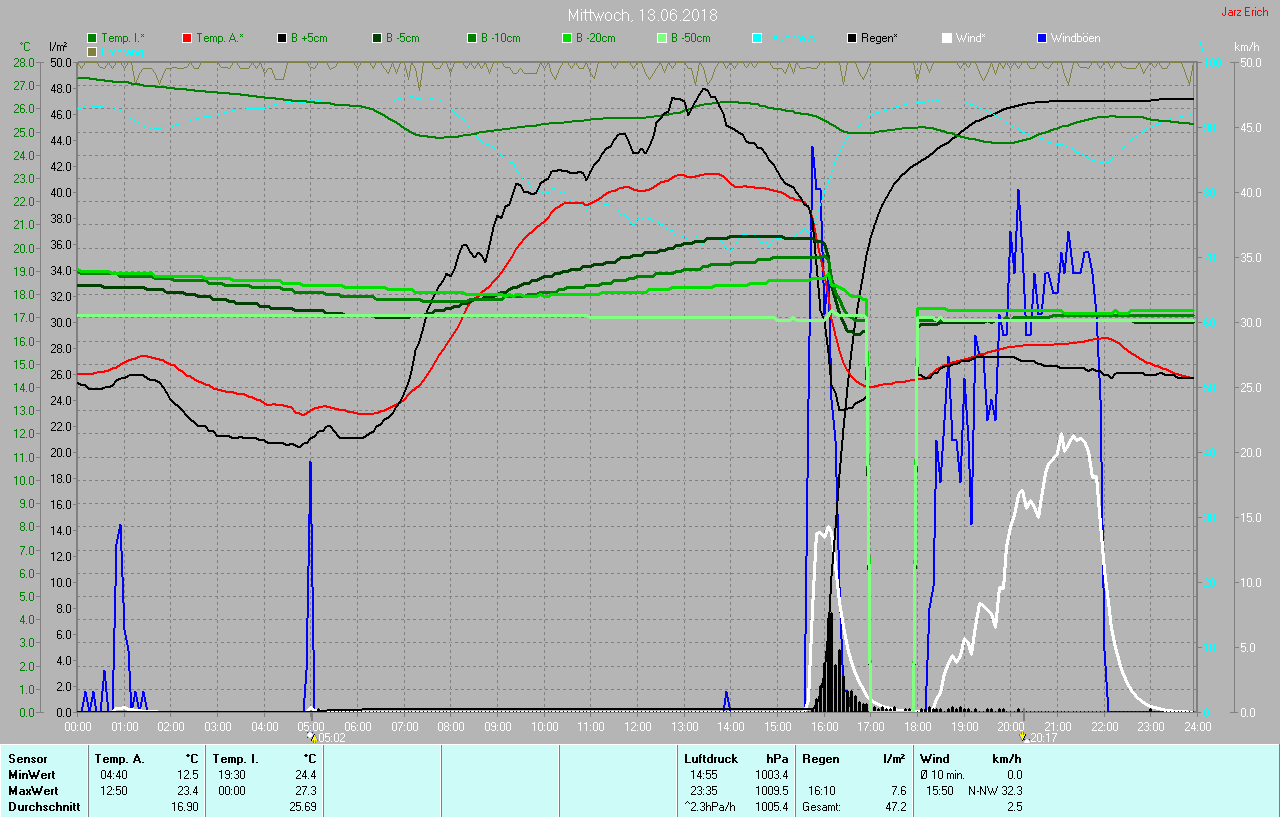Click the Temp. I. average '25.69'
The height and width of the screenshot is (817, 1280).
pyautogui.click(x=302, y=807)
